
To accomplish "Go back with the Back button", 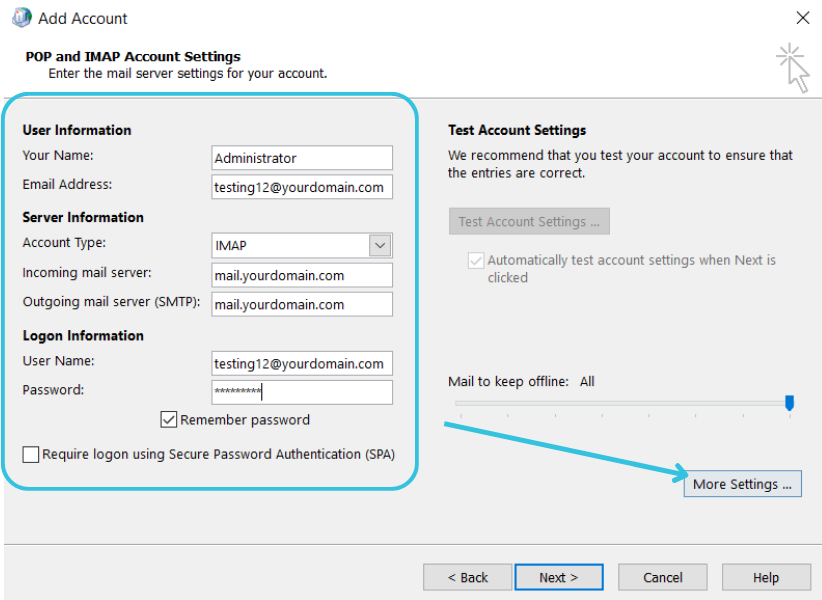I will point(468,577).
